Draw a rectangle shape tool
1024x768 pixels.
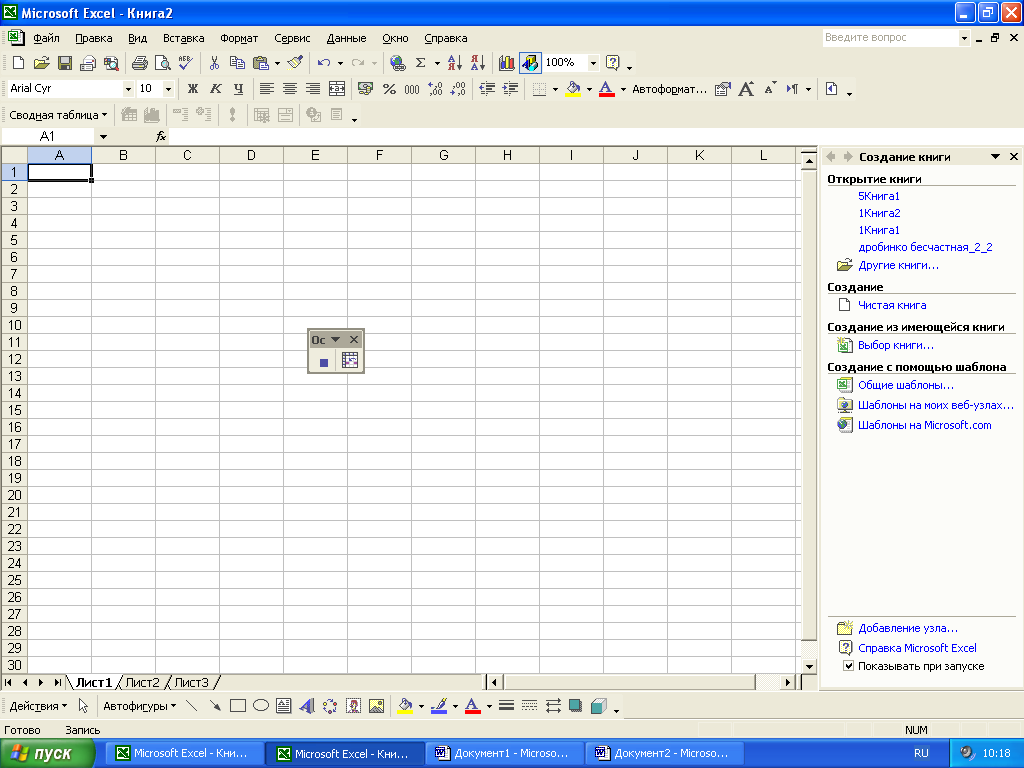(238, 706)
